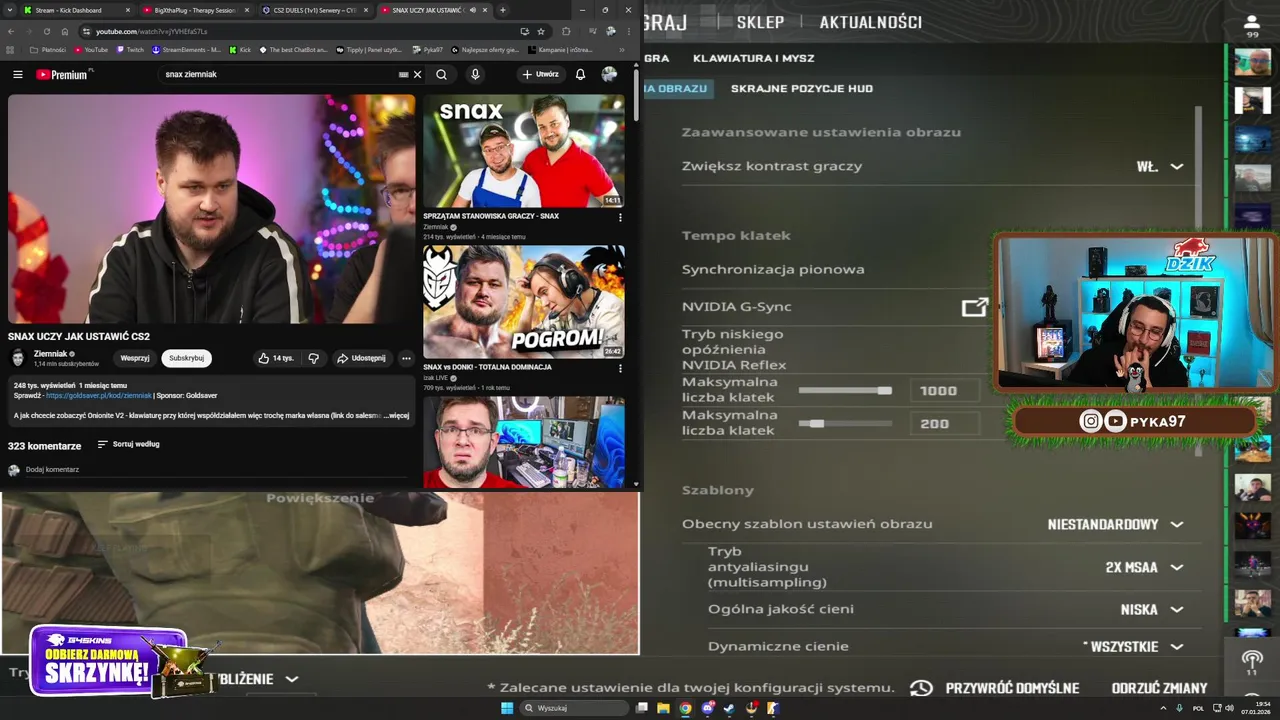Open AKTUALNOŚCI menu in CS2
Viewport: 1280px width, 720px height.
click(x=870, y=22)
